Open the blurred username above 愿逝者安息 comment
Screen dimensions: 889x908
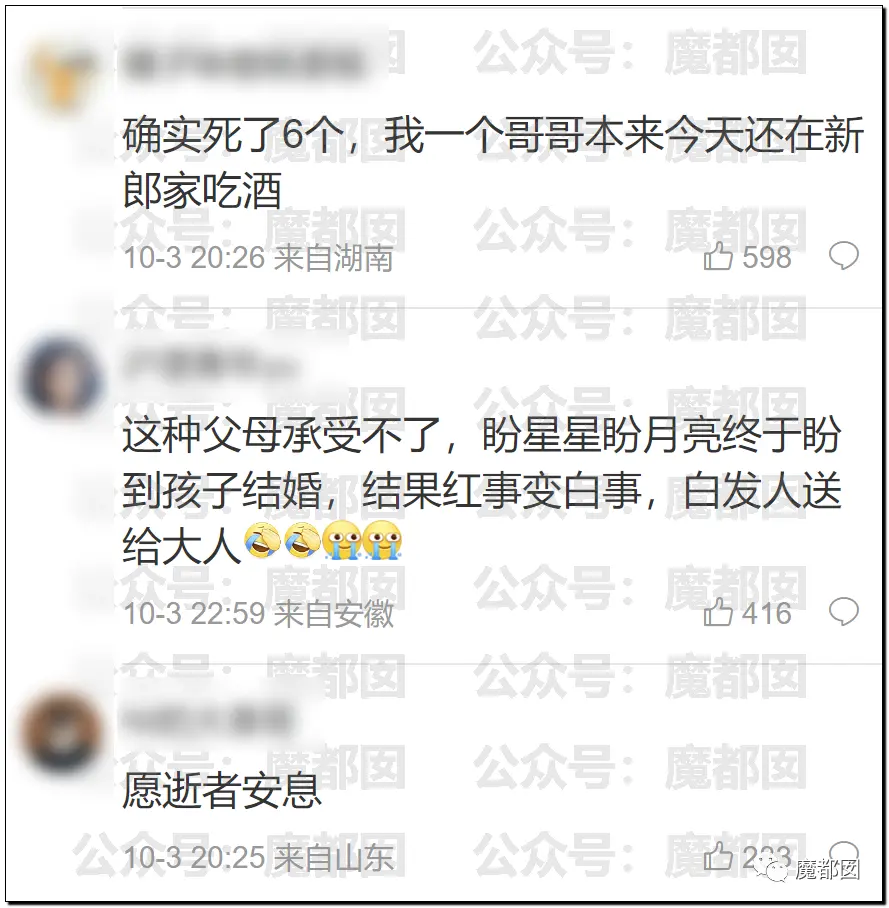[206, 720]
